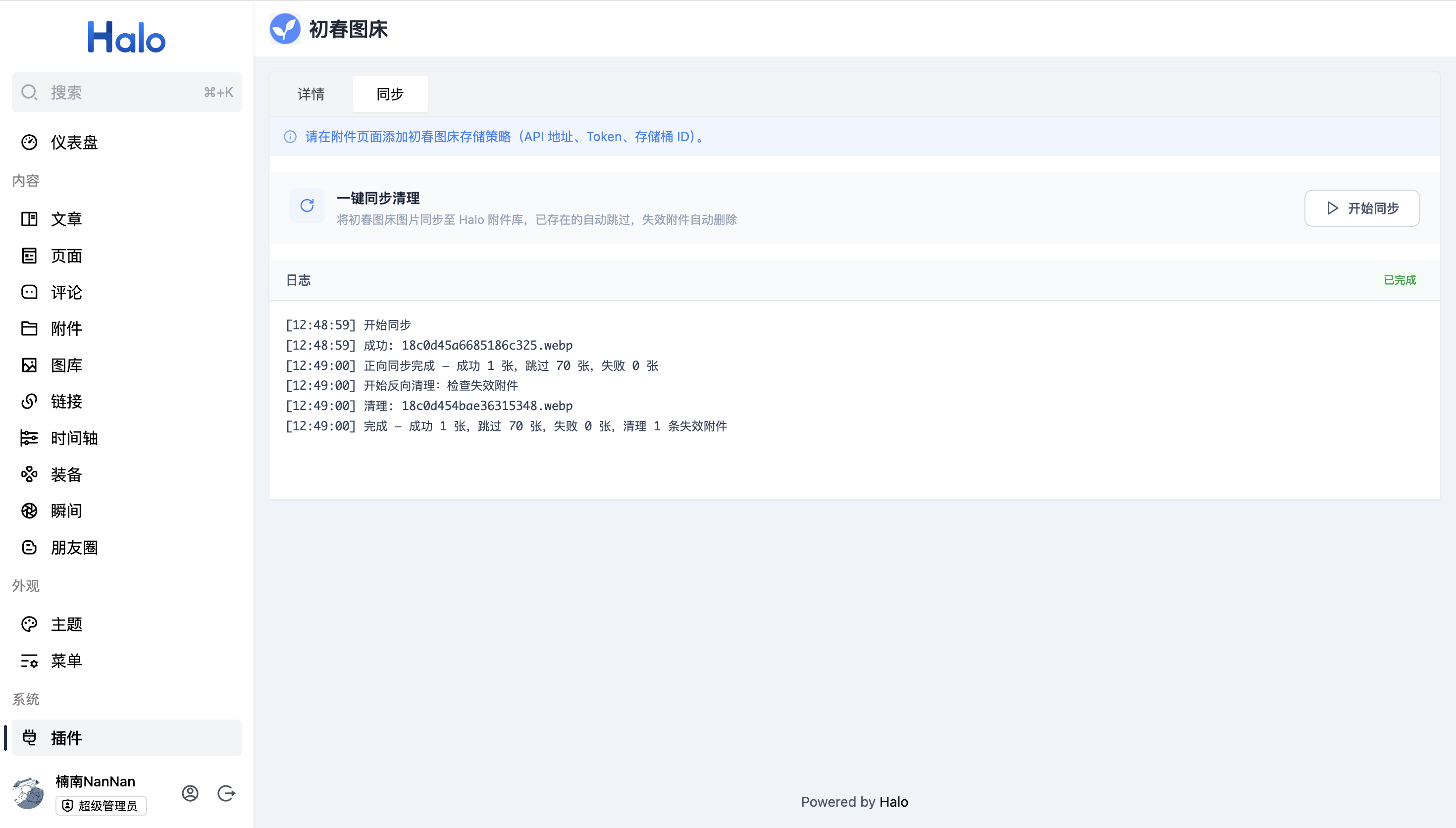1456x828 pixels.
Task: Click the 超级管理员 role badge
Action: (101, 806)
